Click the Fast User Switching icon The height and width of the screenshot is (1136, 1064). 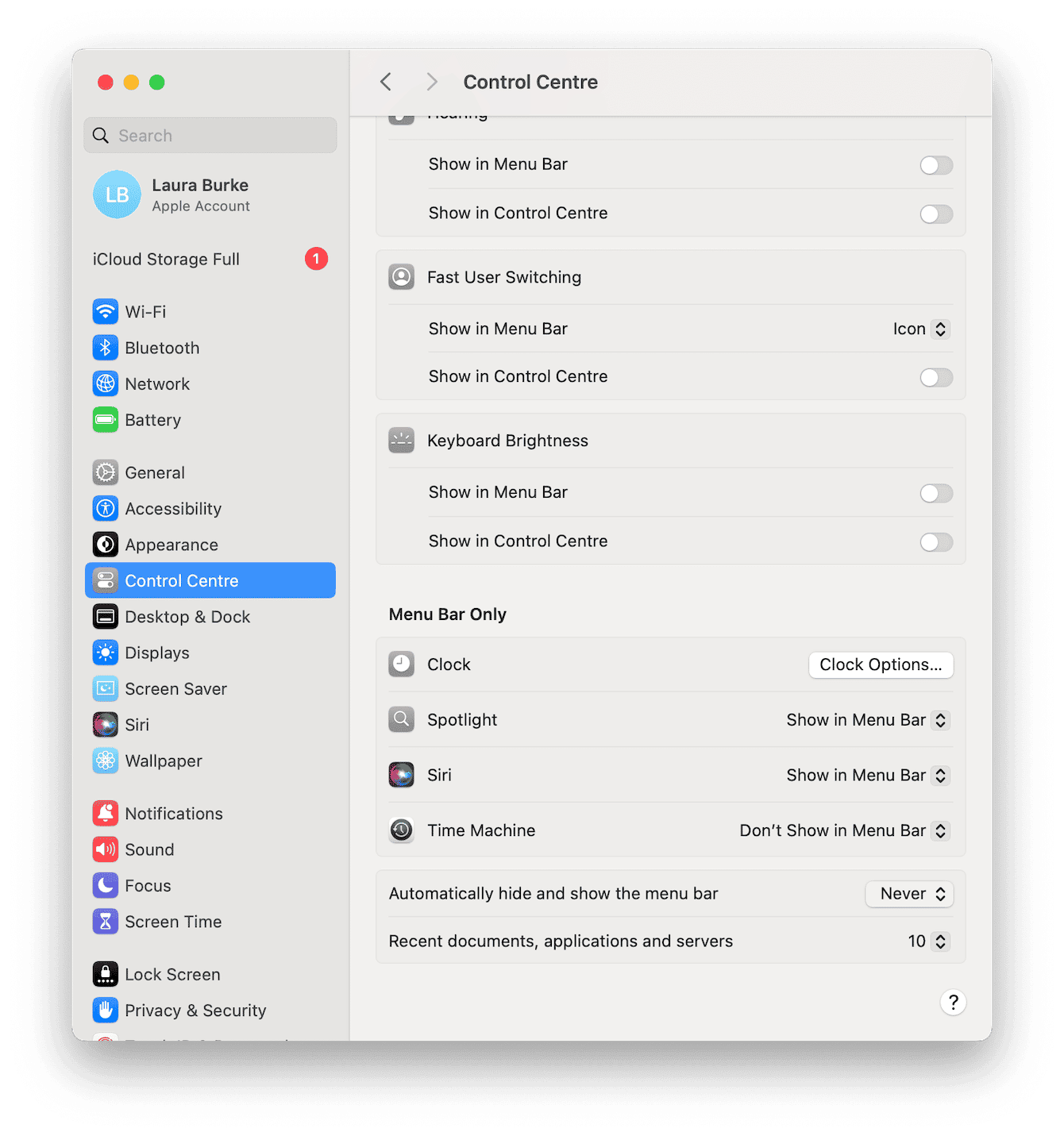(402, 277)
